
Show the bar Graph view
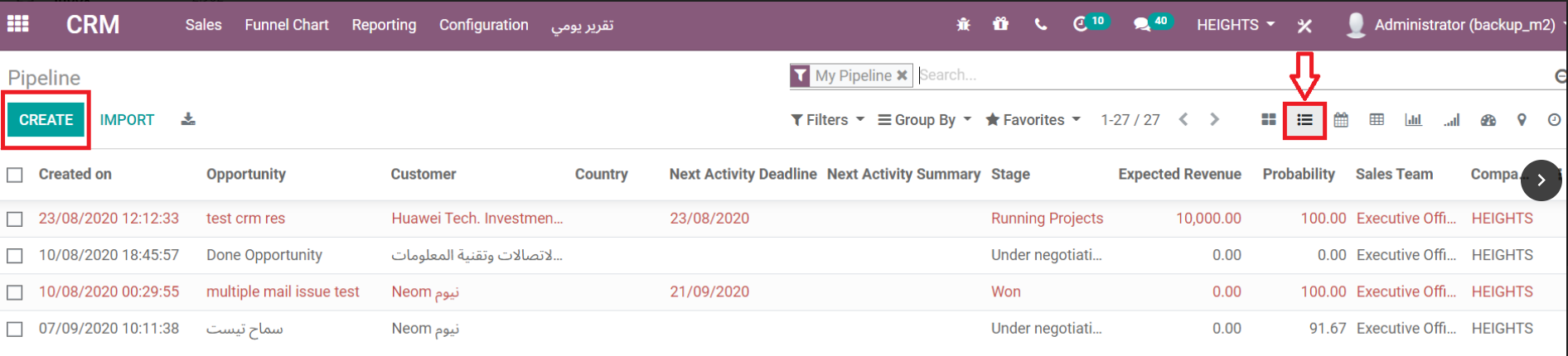(1413, 120)
